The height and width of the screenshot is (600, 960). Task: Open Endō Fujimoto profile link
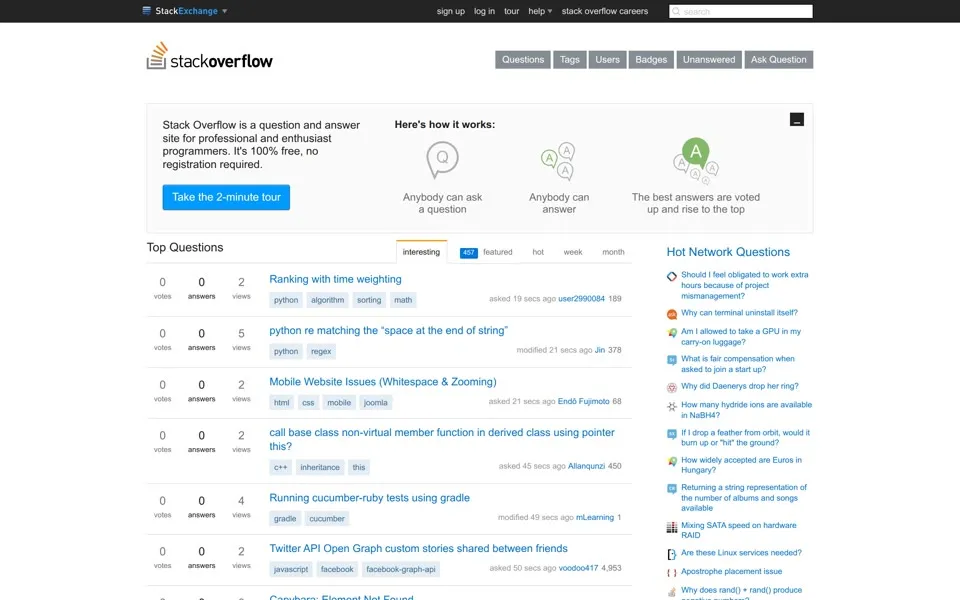583,402
